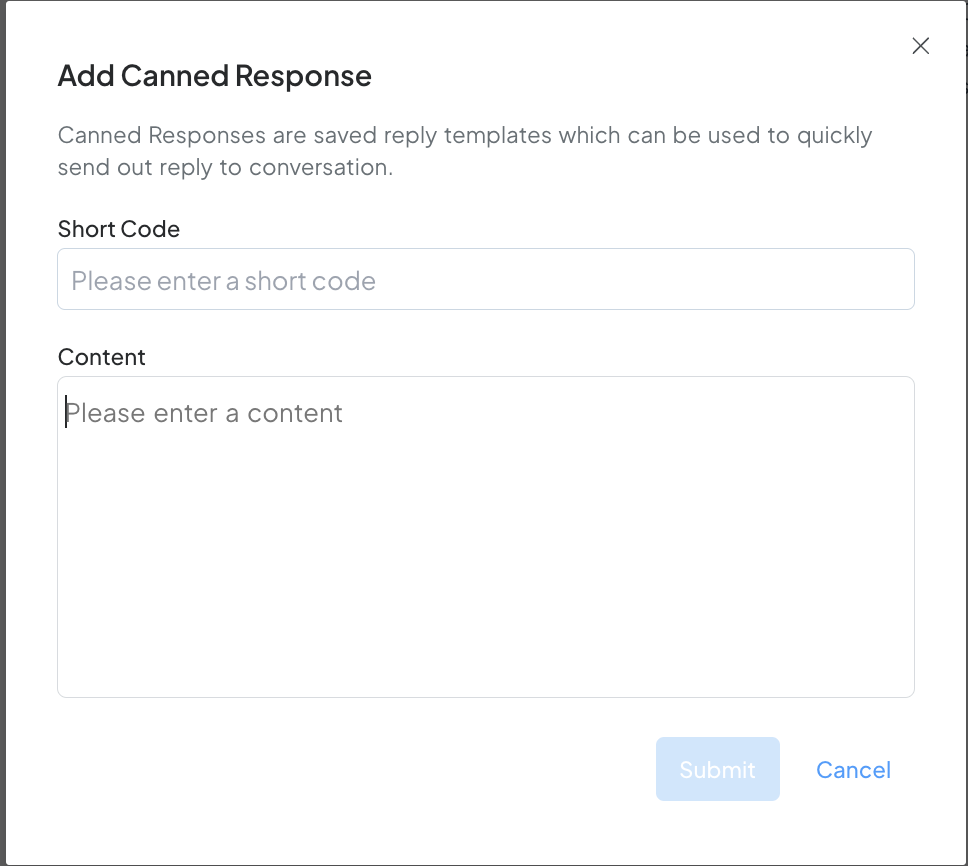Click the Short Code field label
The width and height of the screenshot is (968, 866).
click(119, 229)
